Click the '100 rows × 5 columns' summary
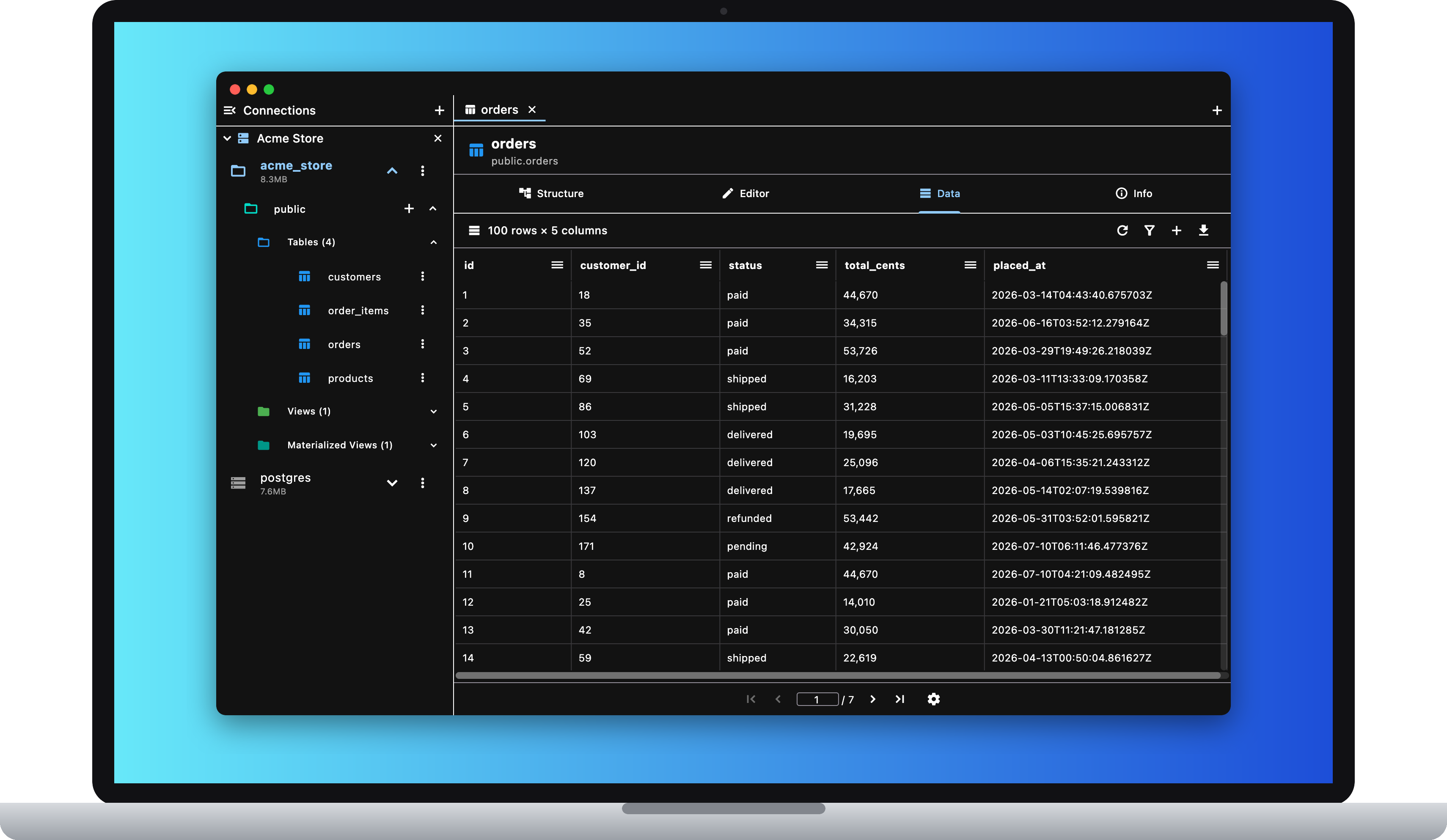Viewport: 1447px width, 840px height. tap(547, 230)
